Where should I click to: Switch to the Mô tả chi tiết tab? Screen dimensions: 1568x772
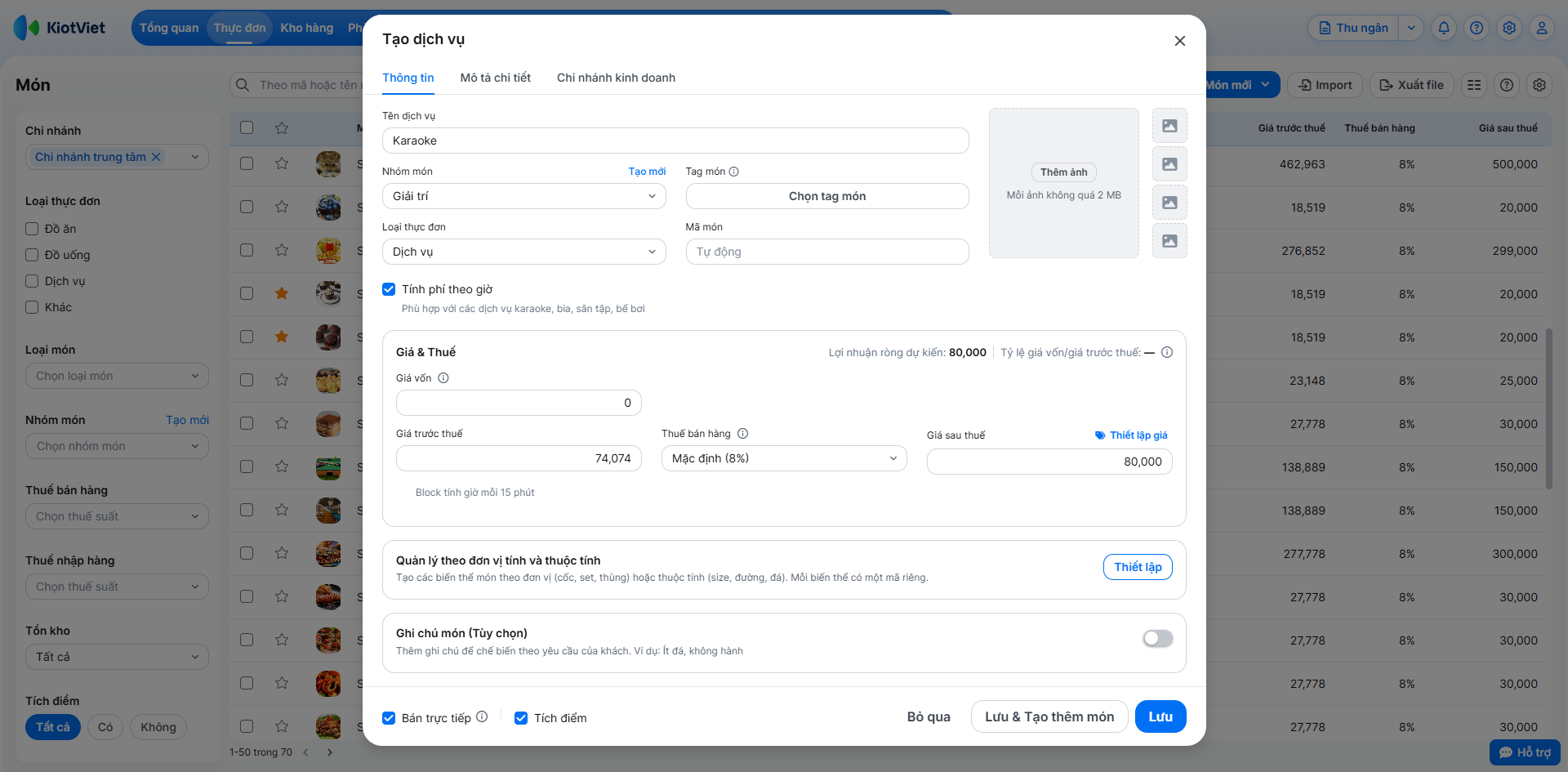(495, 78)
